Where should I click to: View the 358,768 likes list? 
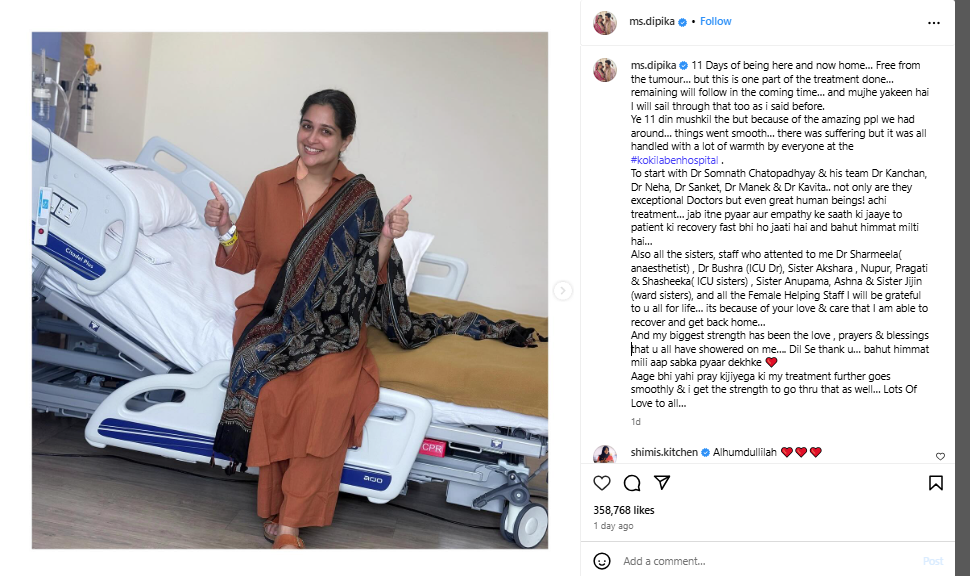(624, 510)
